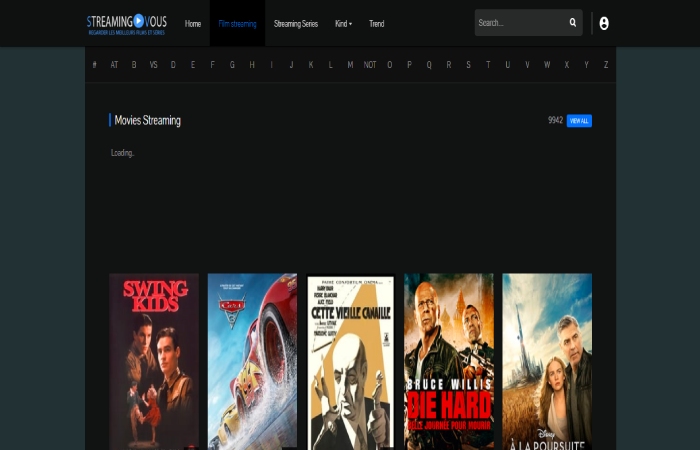Viewport: 700px width, 450px height.
Task: Filter movies by letter P
Action: click(x=409, y=65)
